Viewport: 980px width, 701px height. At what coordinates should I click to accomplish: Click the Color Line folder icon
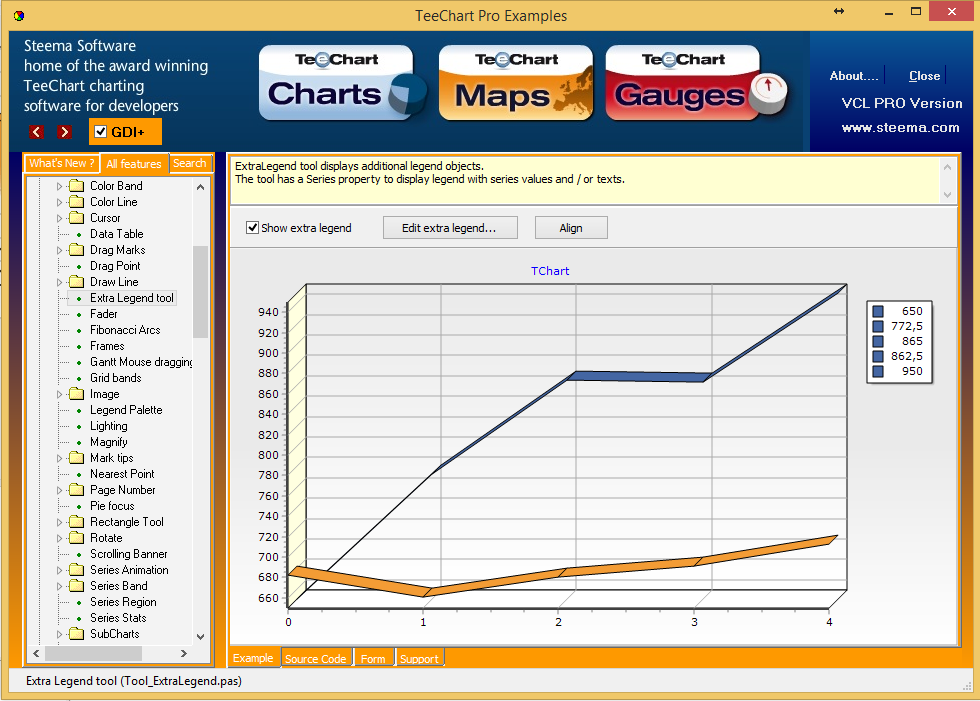coord(76,202)
